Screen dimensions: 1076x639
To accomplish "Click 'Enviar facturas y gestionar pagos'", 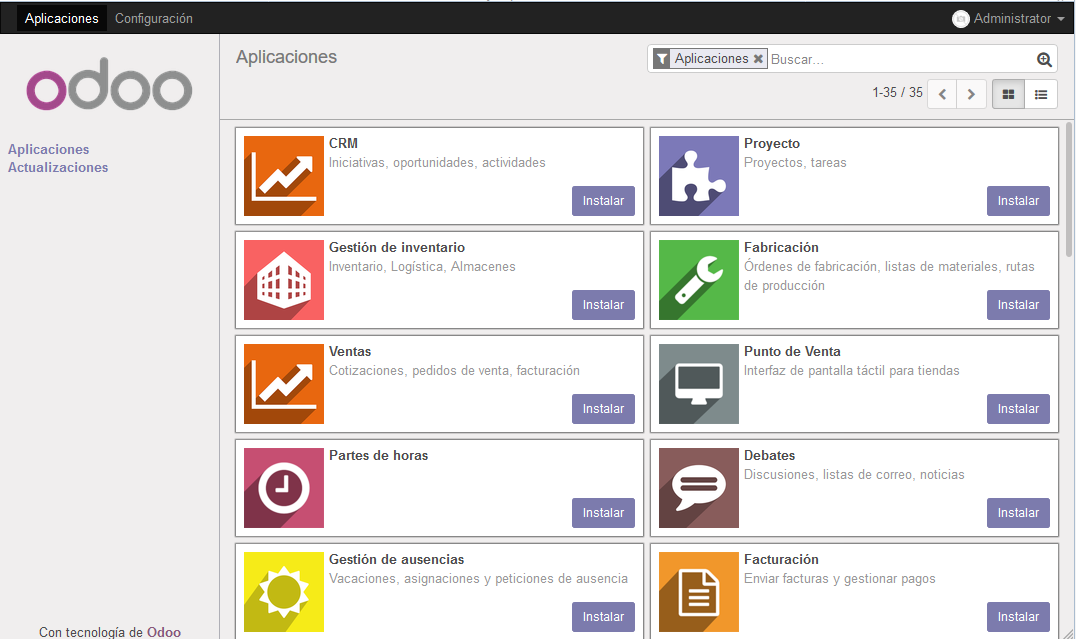I will tap(839, 579).
